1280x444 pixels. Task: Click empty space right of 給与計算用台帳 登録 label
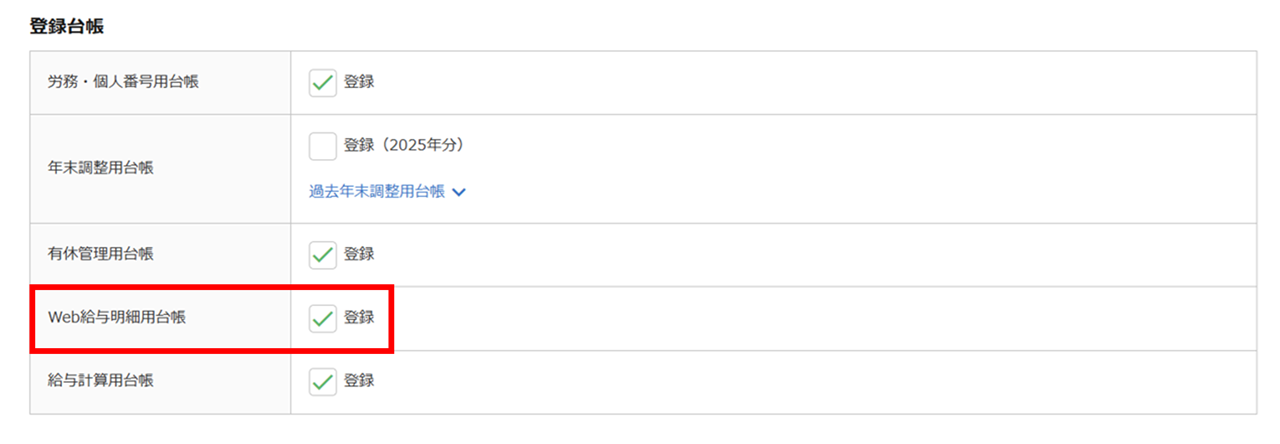[x=800, y=381]
